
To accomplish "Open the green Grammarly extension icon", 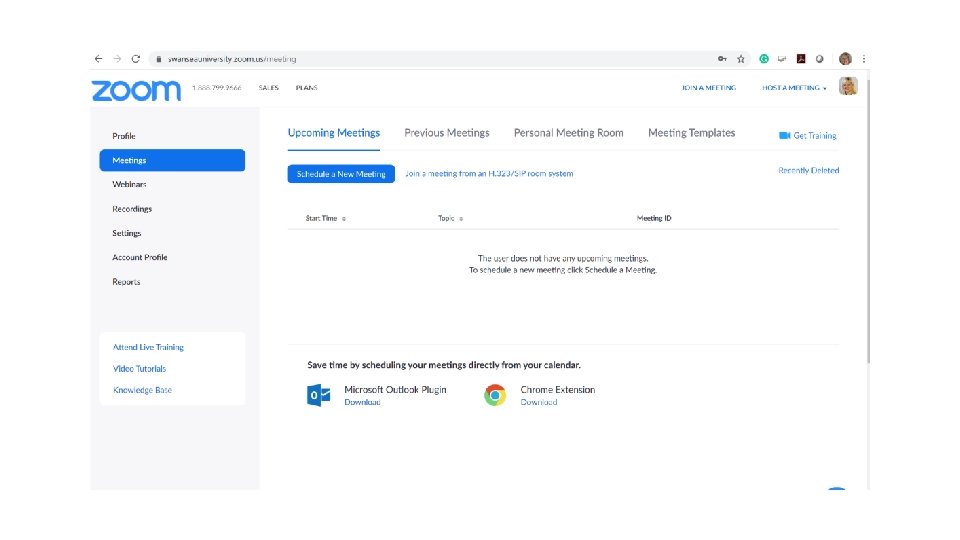I will pos(764,59).
